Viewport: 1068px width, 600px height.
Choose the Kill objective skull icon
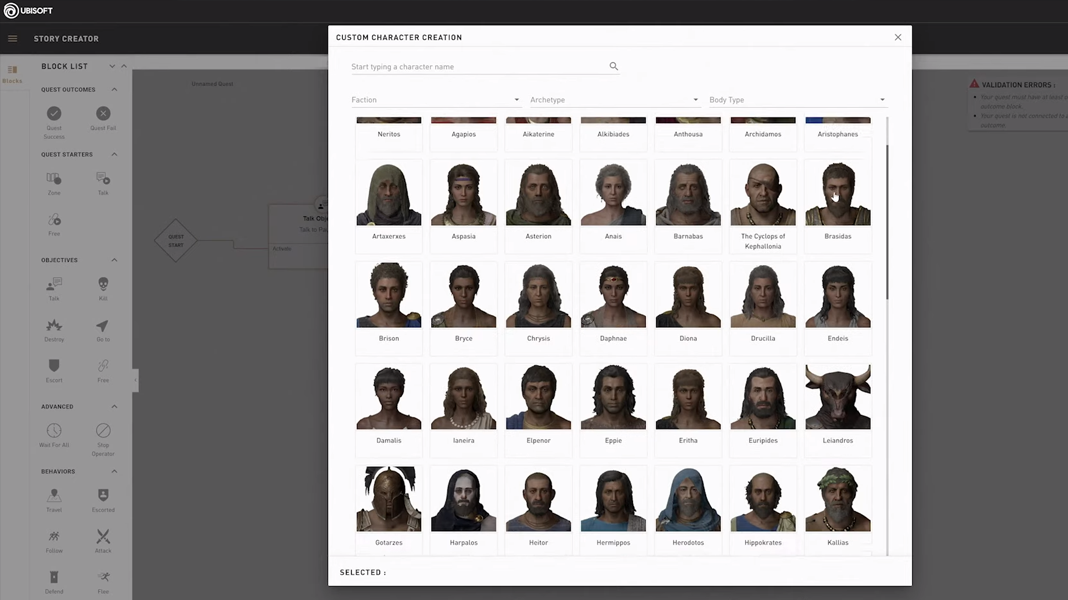pyautogui.click(x=103, y=284)
